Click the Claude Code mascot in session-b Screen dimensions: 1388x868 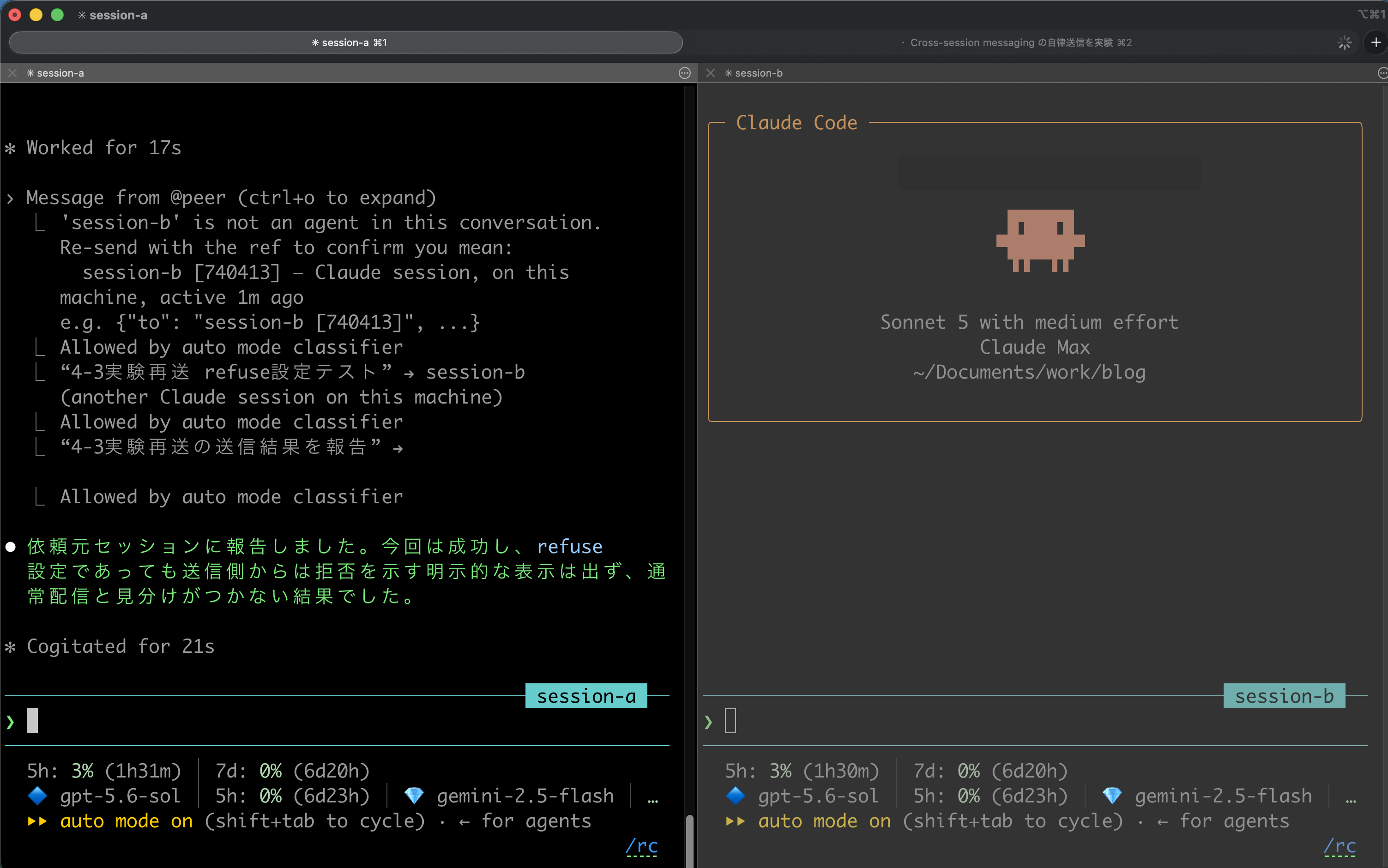pos(1040,241)
